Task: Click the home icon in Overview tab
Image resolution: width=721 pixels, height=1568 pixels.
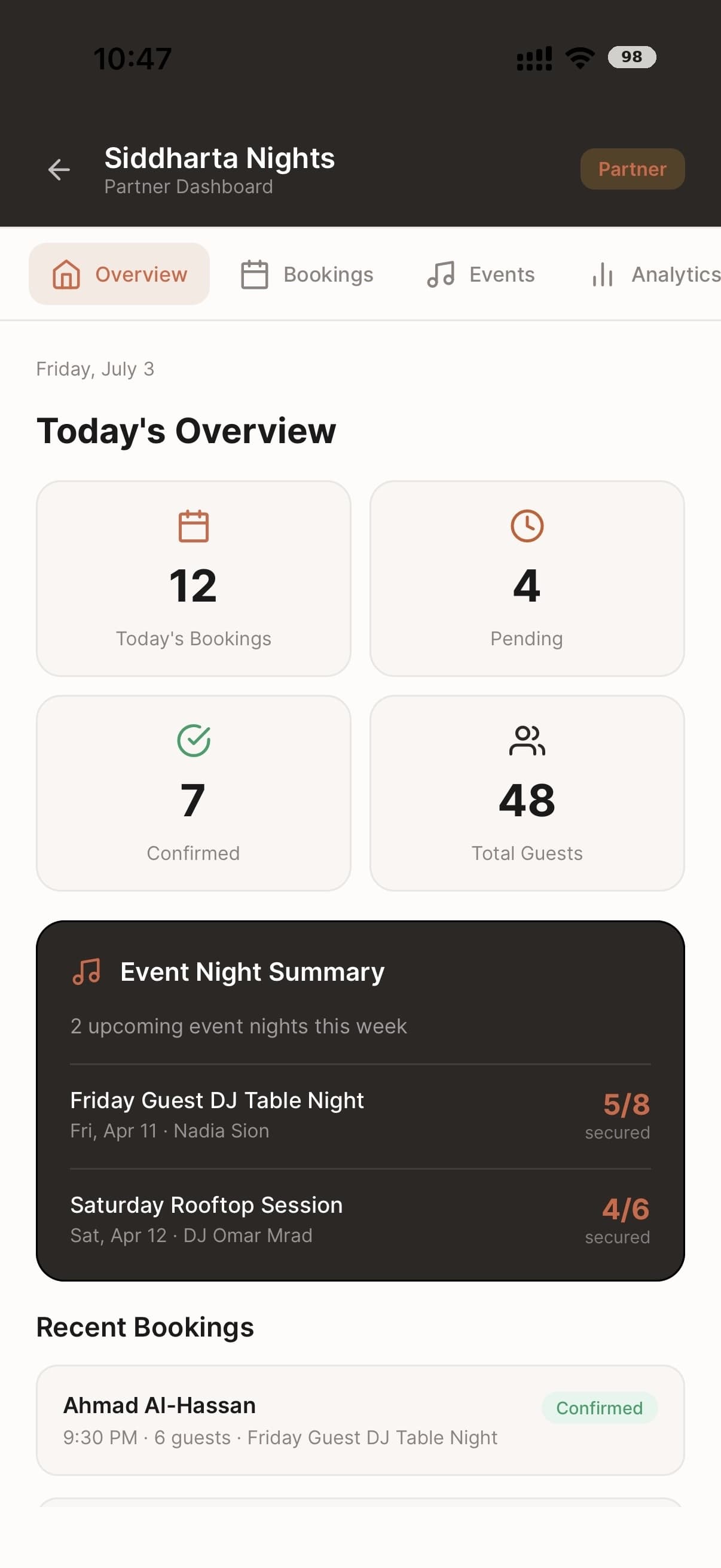Action: (66, 274)
